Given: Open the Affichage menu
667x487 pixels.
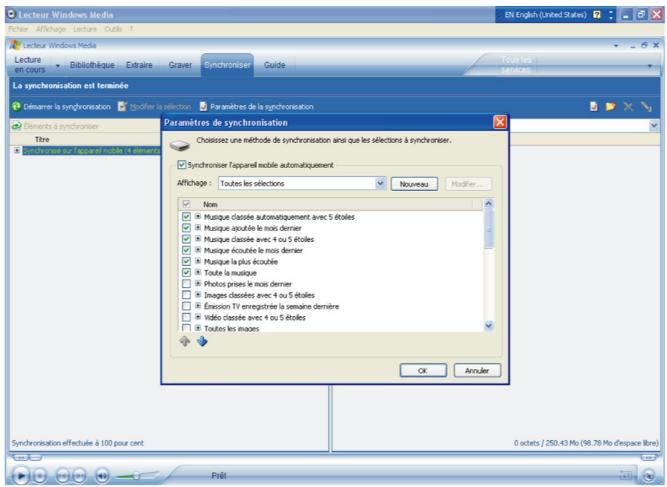Looking at the screenshot, I should point(51,29).
